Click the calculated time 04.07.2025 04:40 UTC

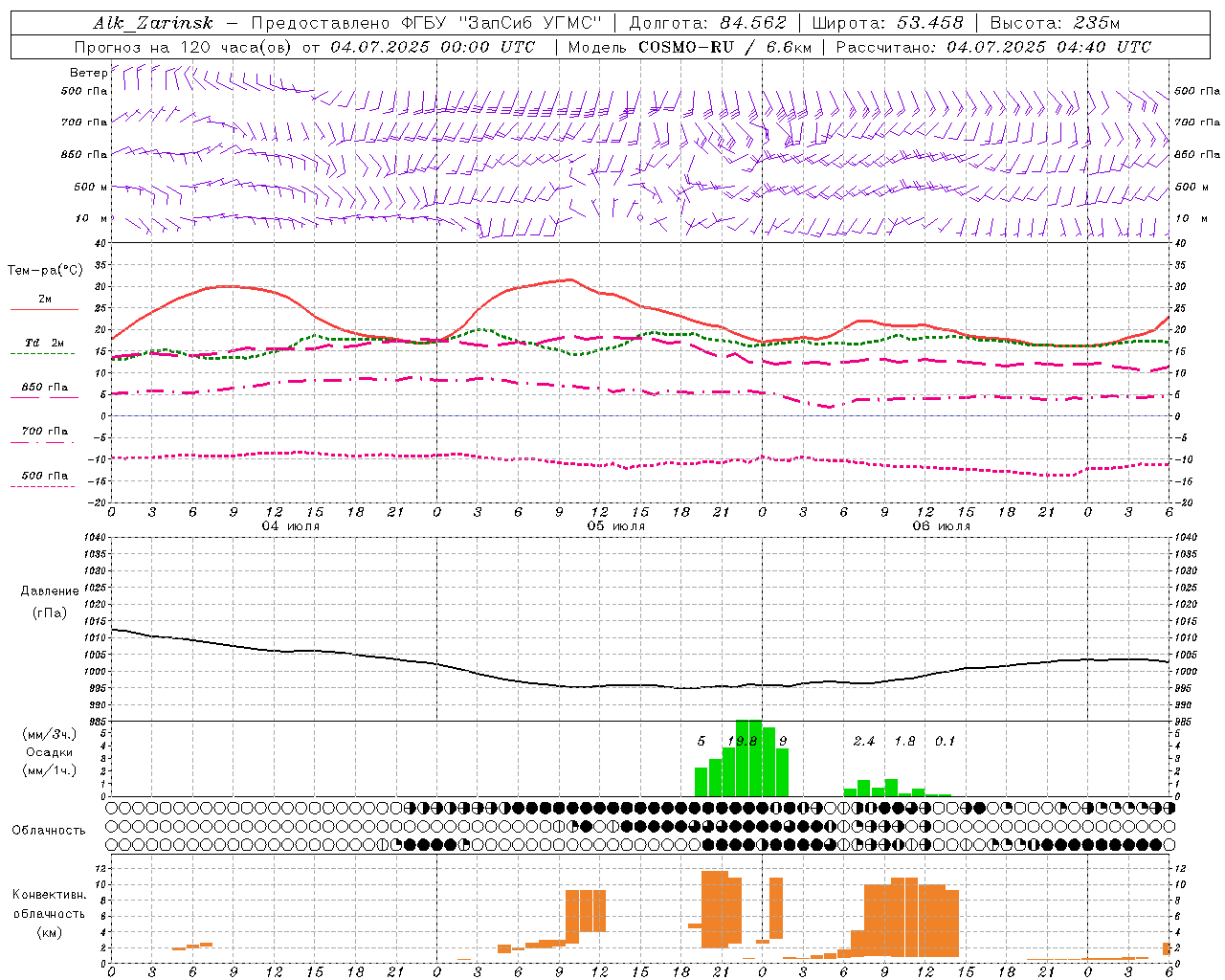[x=1049, y=47]
